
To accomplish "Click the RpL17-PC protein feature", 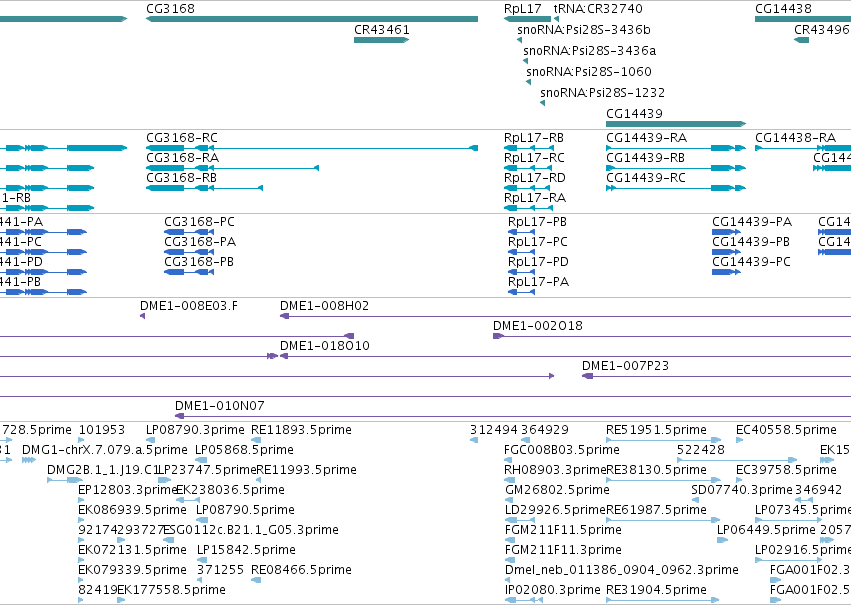I will pyautogui.click(x=522, y=252).
